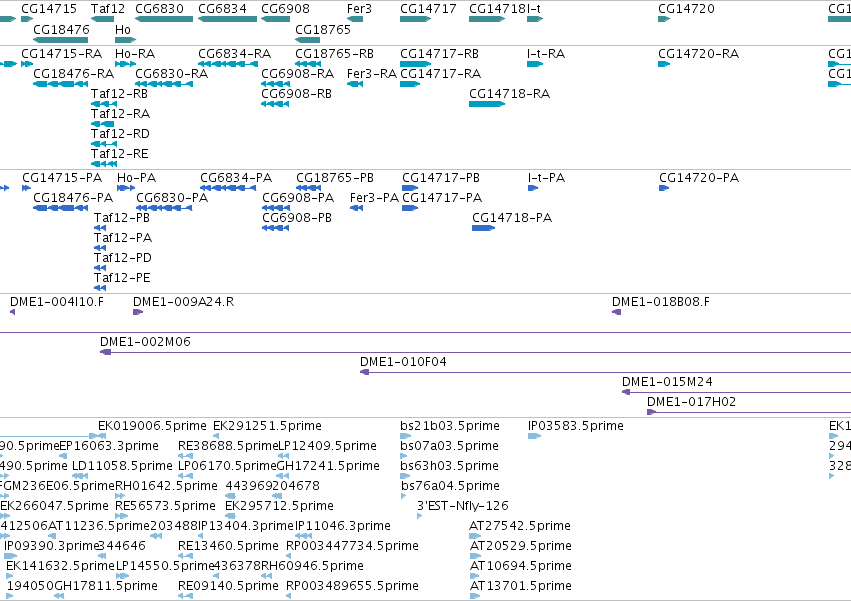This screenshot has height=601, width=851.
Task: Select transcript Taf12-RB label
Action: pos(119,94)
